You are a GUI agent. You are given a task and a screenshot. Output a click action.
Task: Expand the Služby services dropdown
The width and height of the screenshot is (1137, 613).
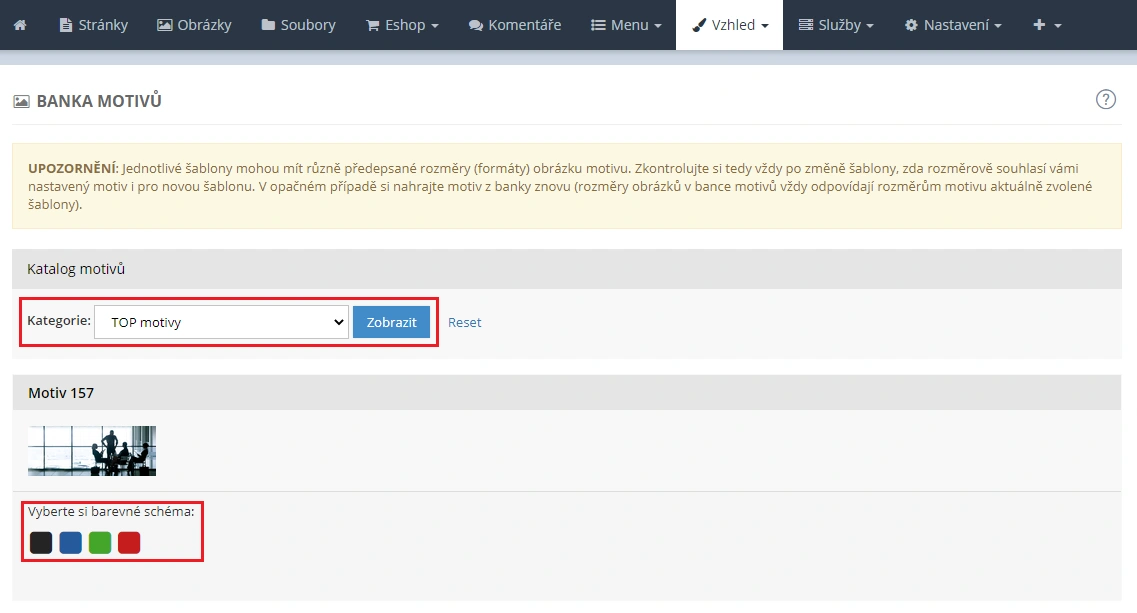(836, 24)
